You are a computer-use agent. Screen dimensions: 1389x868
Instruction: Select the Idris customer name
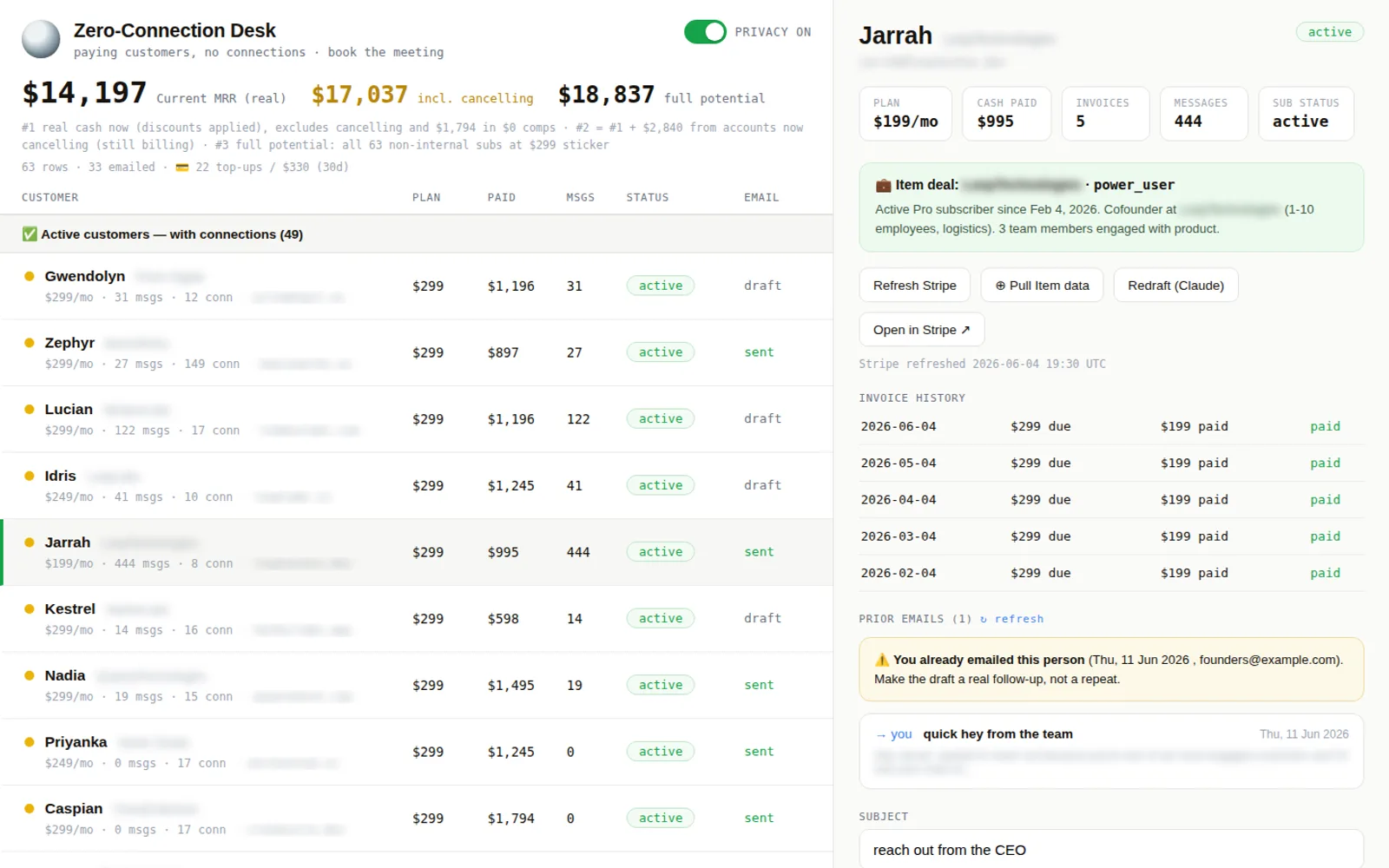coord(61,476)
